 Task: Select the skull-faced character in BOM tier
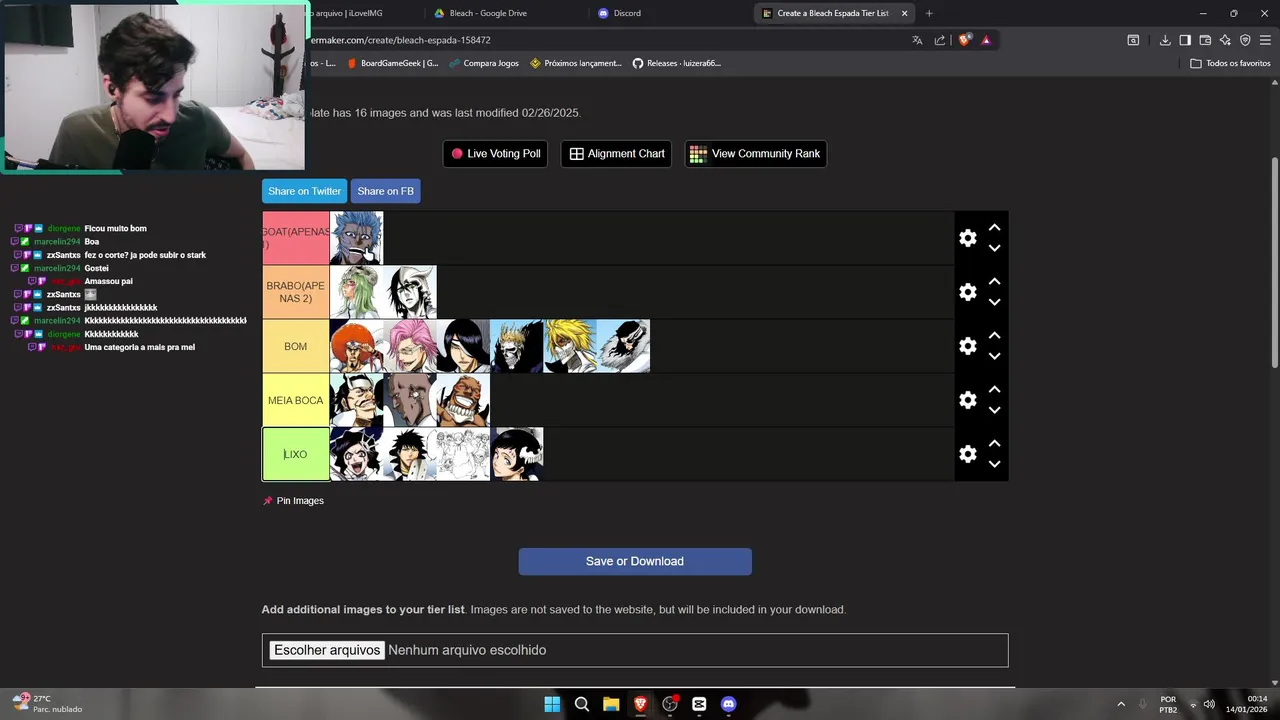click(x=517, y=346)
